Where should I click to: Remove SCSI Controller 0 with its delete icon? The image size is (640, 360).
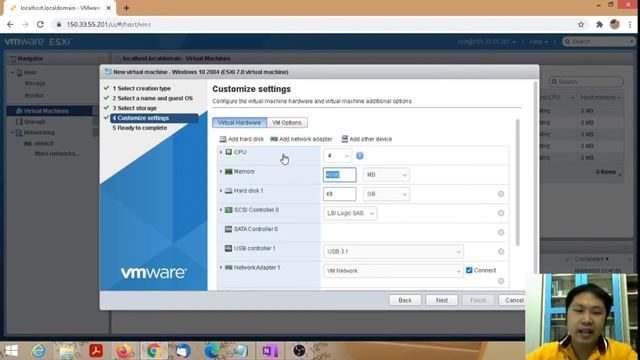click(x=501, y=213)
